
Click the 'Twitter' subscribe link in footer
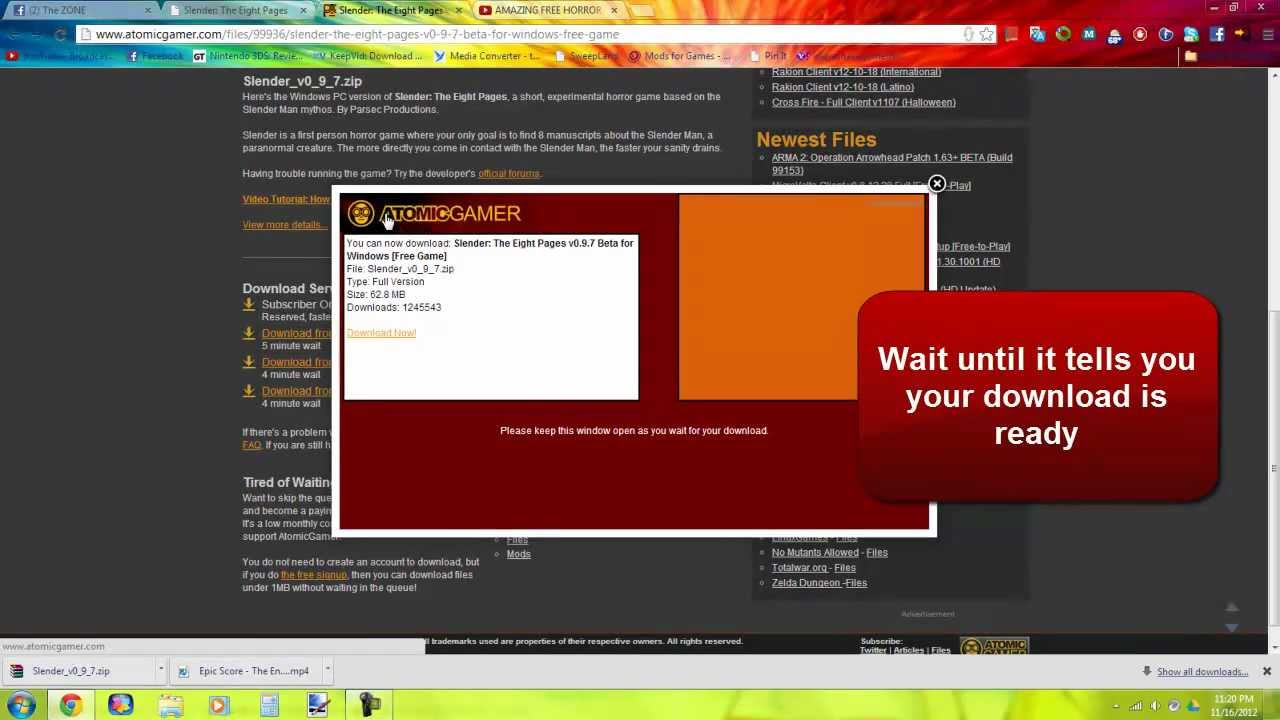[873, 651]
